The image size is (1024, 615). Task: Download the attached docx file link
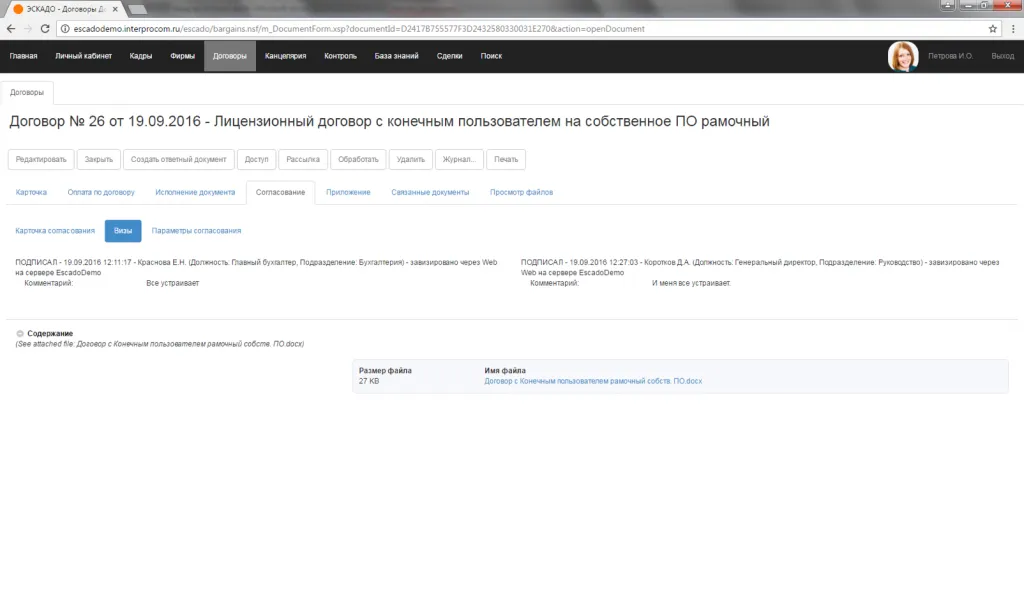point(593,381)
